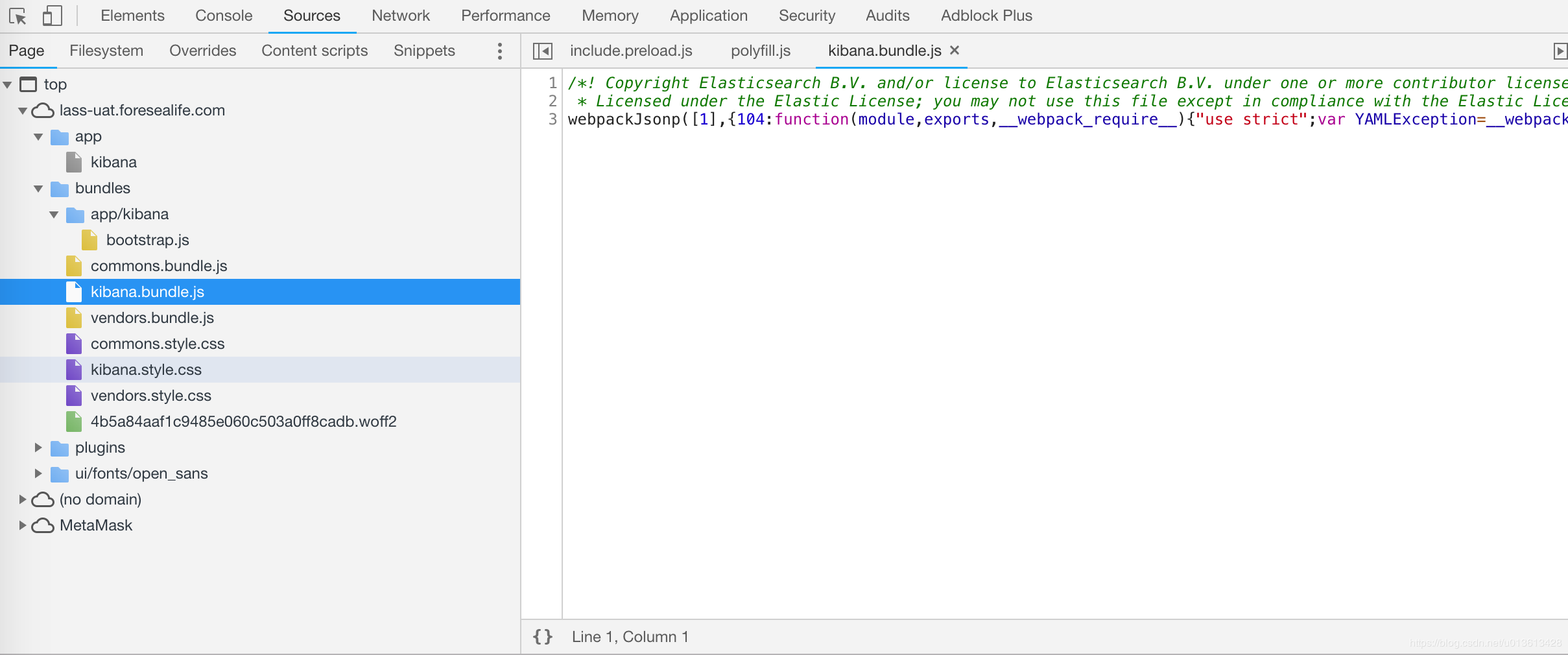Select the (no domain) label
The width and height of the screenshot is (1568, 655).
101,499
